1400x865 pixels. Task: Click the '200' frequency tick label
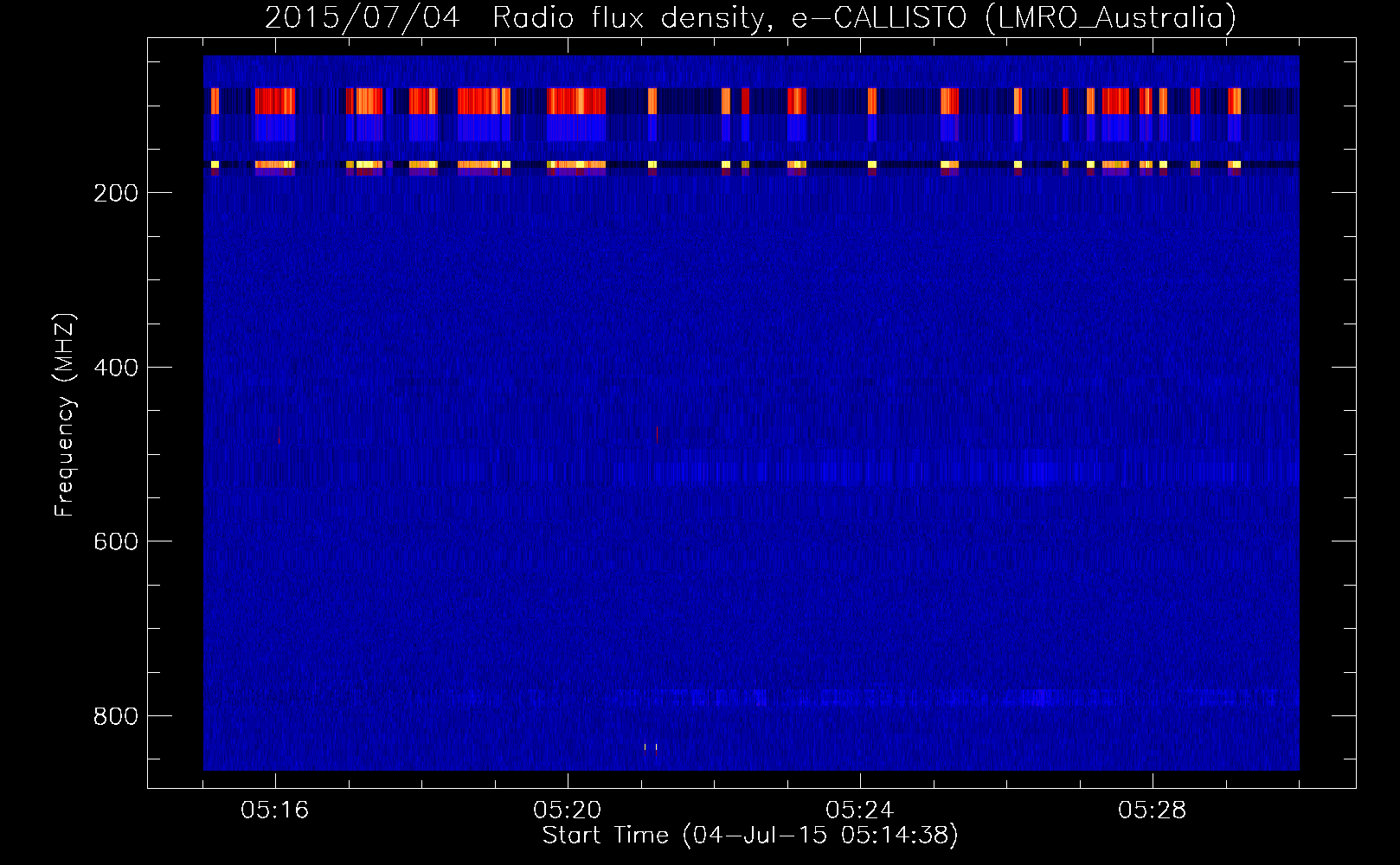(115, 193)
